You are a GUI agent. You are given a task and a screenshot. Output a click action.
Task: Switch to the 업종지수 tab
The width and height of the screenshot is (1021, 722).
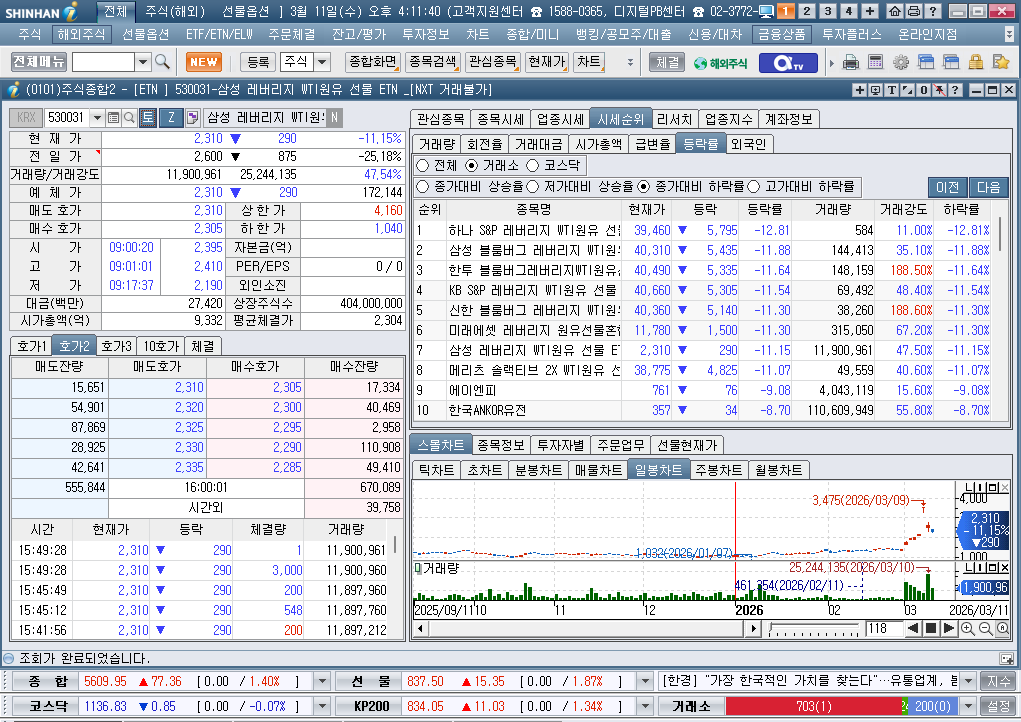729,119
